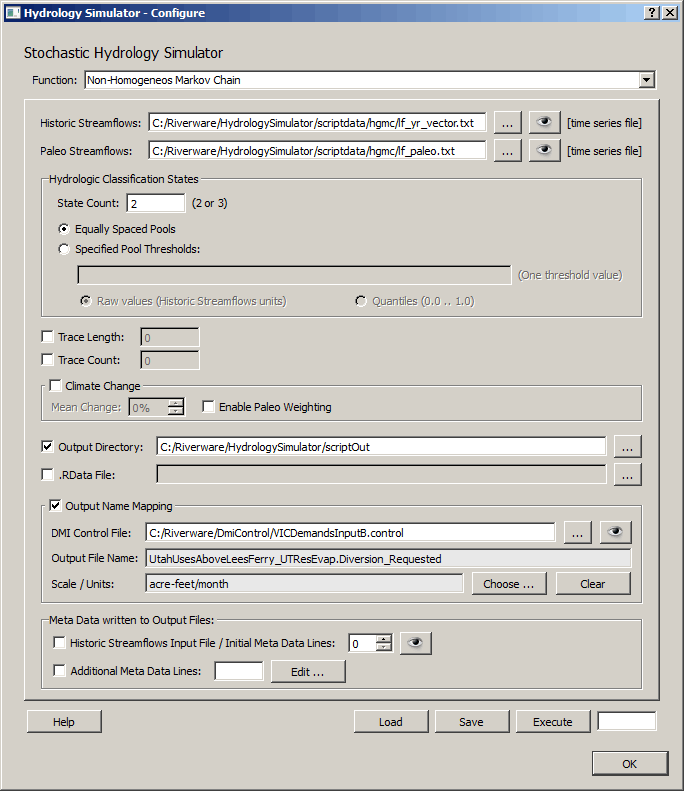
Task: Click the Scale / Units field
Action: (304, 584)
